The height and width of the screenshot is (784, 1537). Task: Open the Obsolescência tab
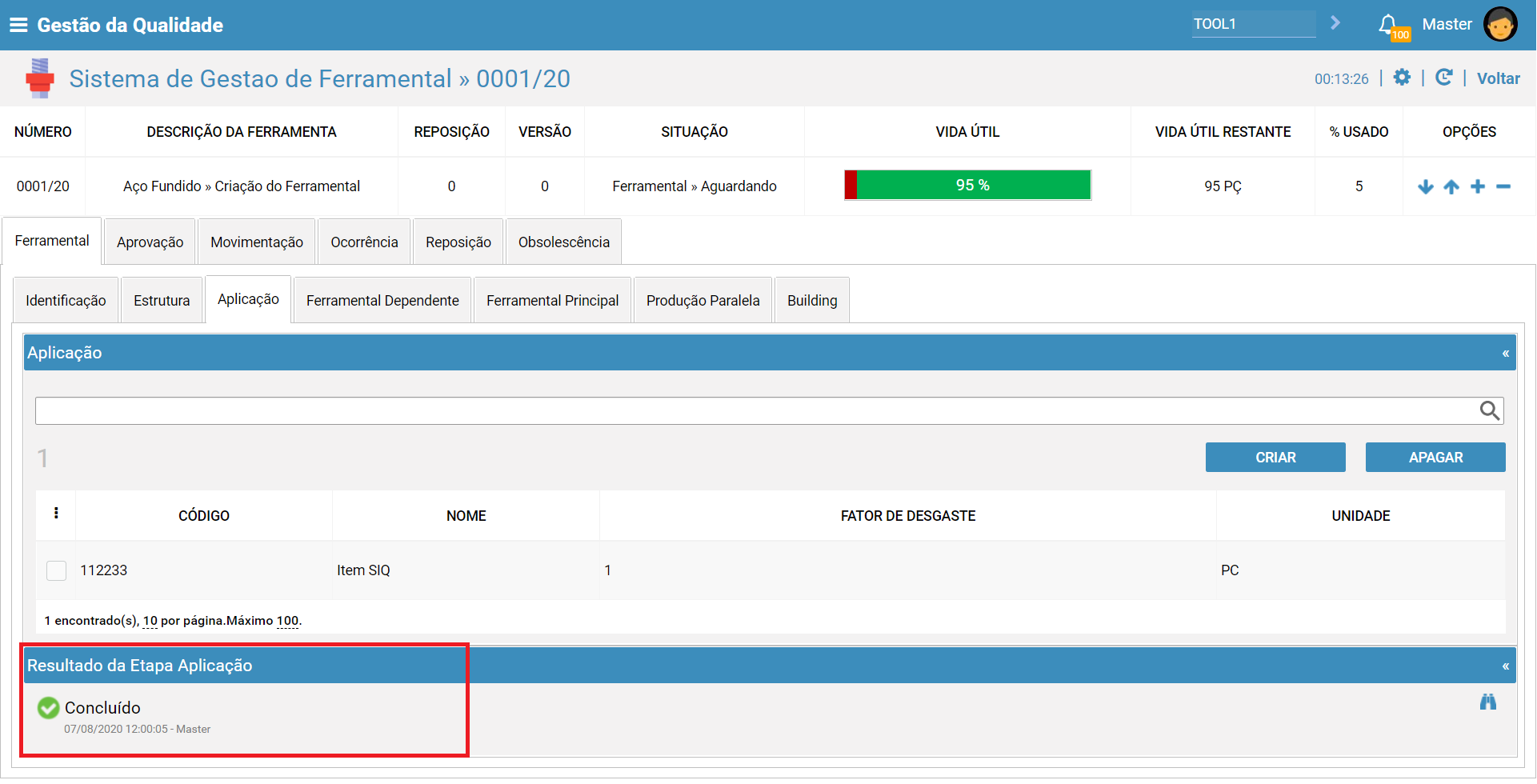pos(564,242)
